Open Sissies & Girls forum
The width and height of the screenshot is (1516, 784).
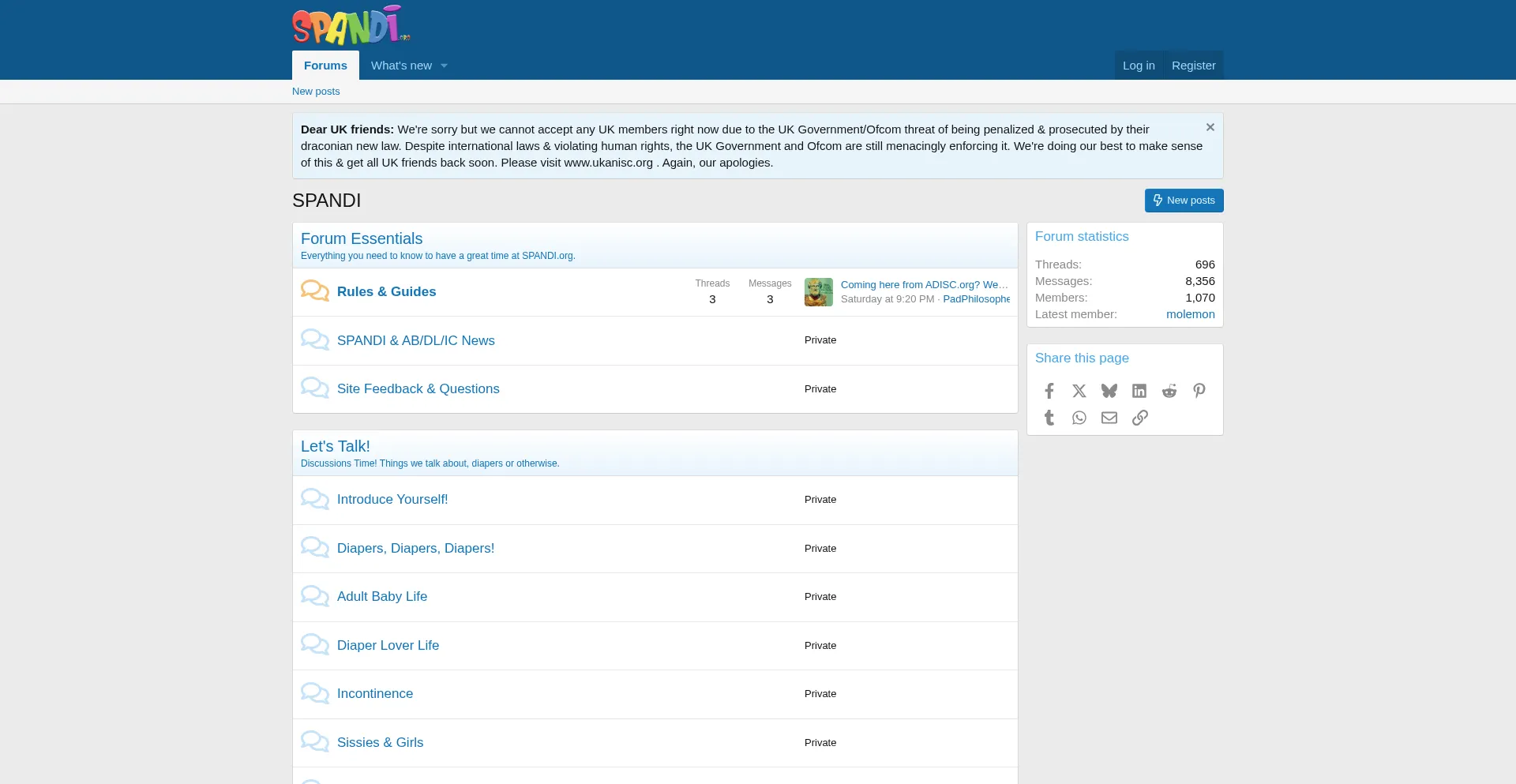(x=380, y=742)
